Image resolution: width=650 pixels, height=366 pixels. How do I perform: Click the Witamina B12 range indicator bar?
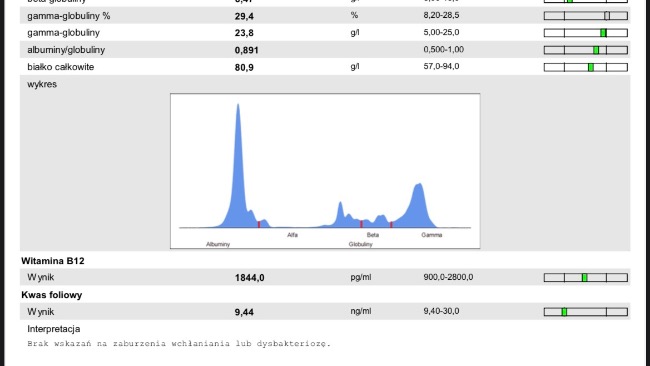click(x=586, y=278)
